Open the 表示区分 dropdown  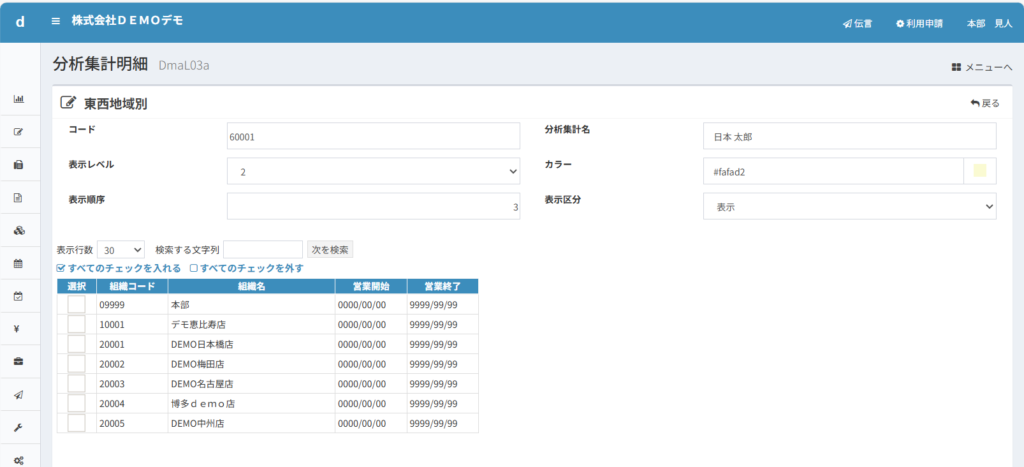pyautogui.click(x=850, y=206)
